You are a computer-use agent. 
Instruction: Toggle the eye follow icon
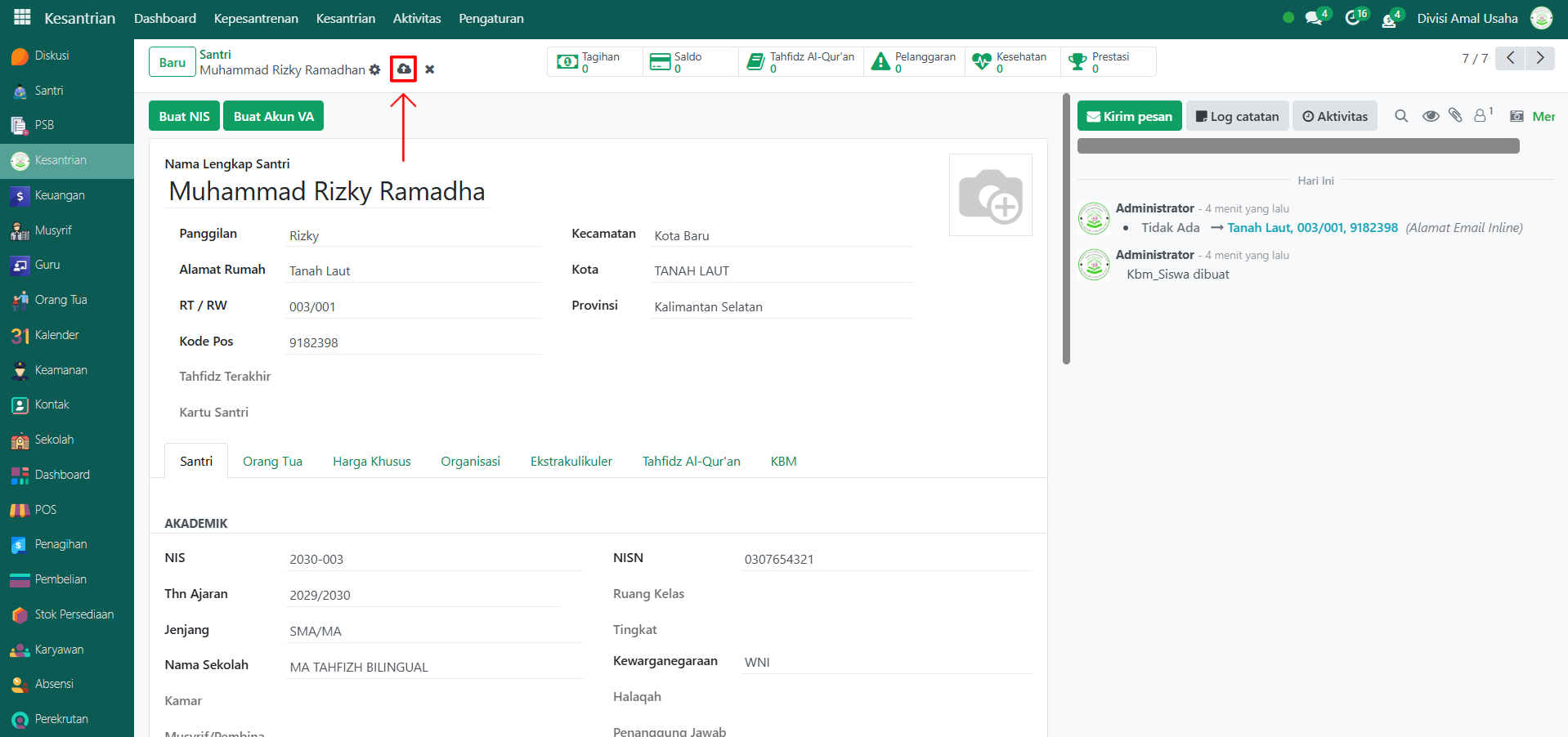click(1431, 116)
